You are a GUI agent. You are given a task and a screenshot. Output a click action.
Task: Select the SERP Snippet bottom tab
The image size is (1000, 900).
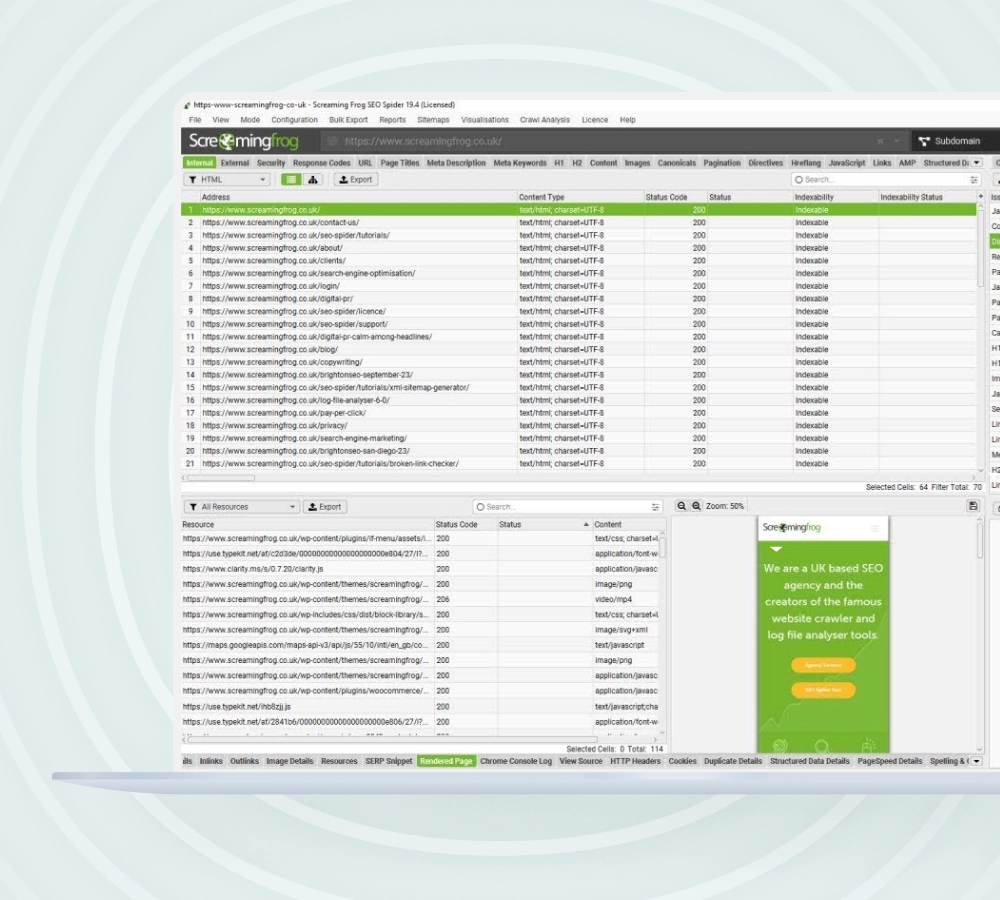coord(388,762)
